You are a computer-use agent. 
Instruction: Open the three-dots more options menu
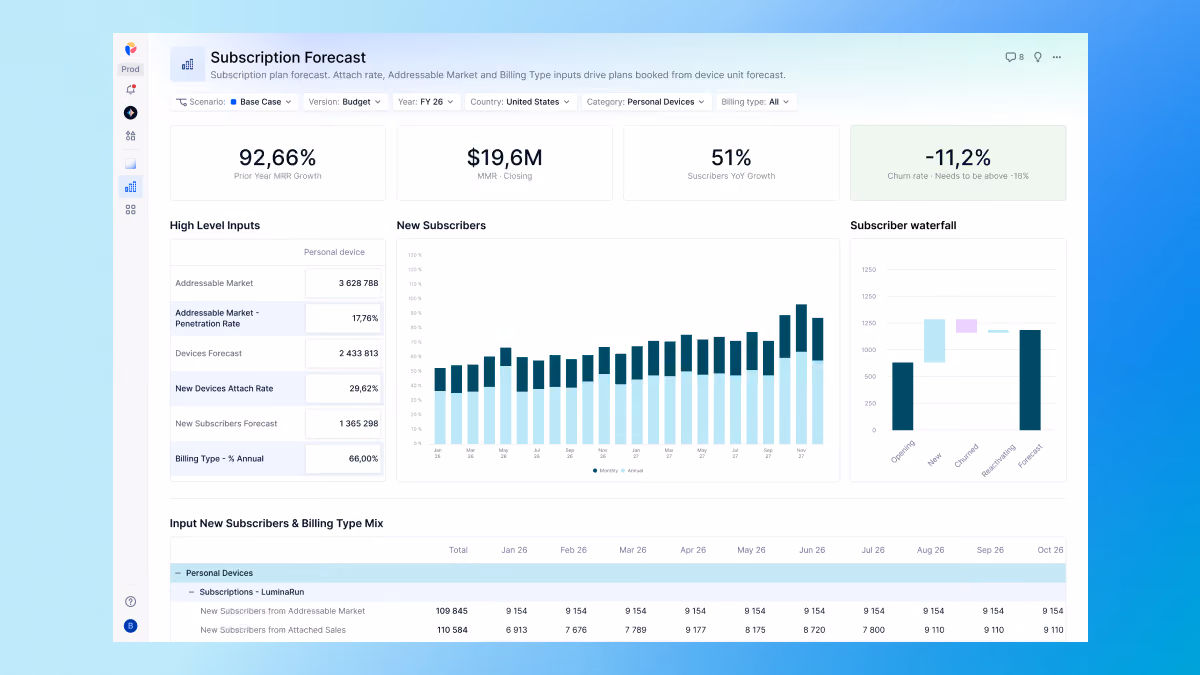pyautogui.click(x=1057, y=57)
